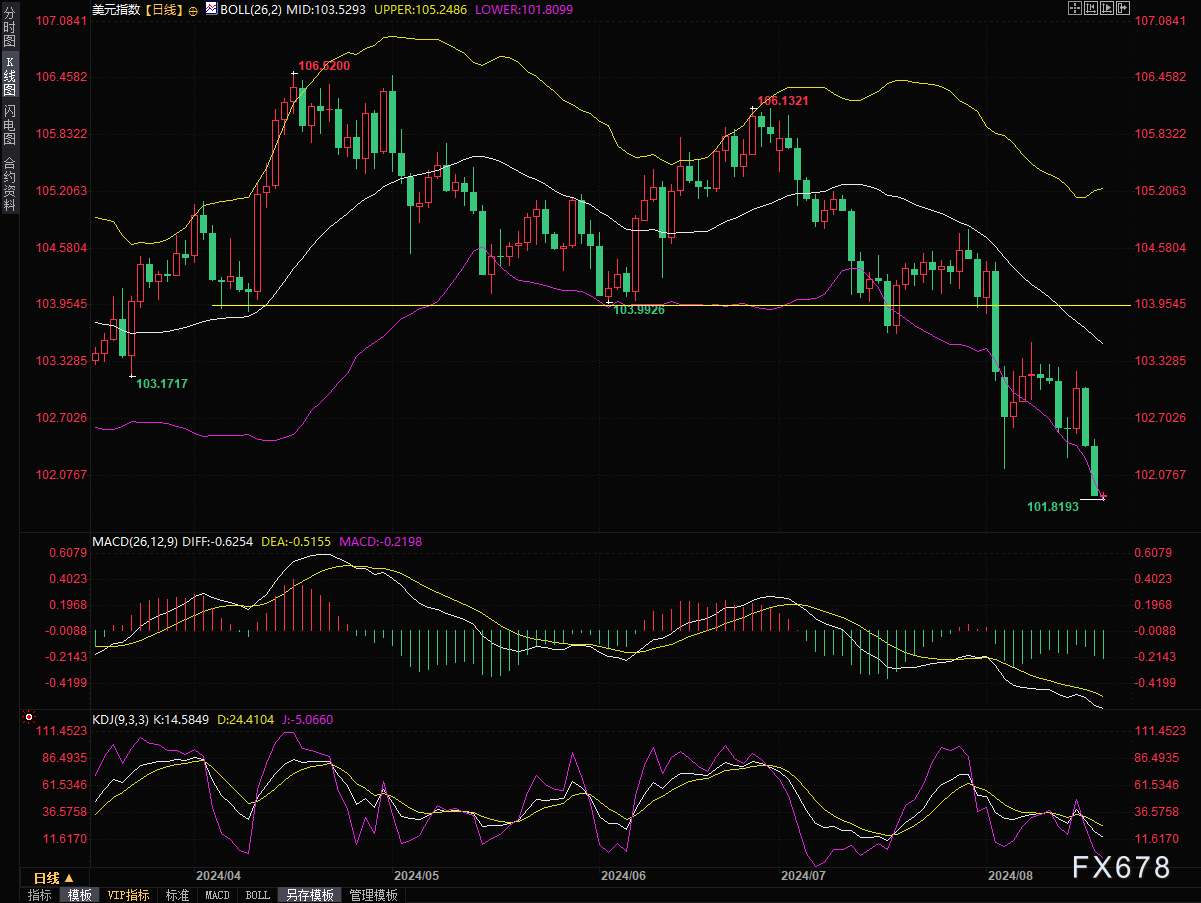
Task: Click the 106.5200 high price label
Action: coord(324,65)
